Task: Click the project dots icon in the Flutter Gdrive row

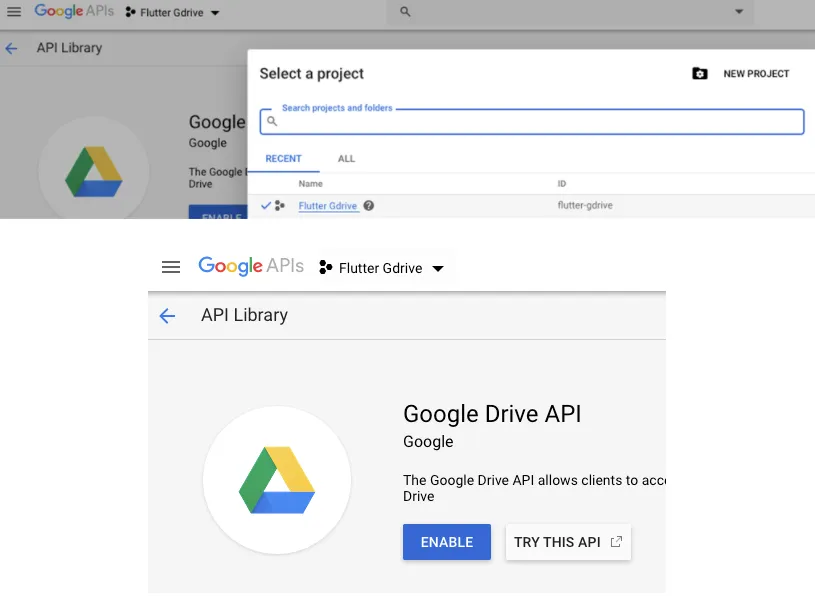Action: (x=280, y=205)
